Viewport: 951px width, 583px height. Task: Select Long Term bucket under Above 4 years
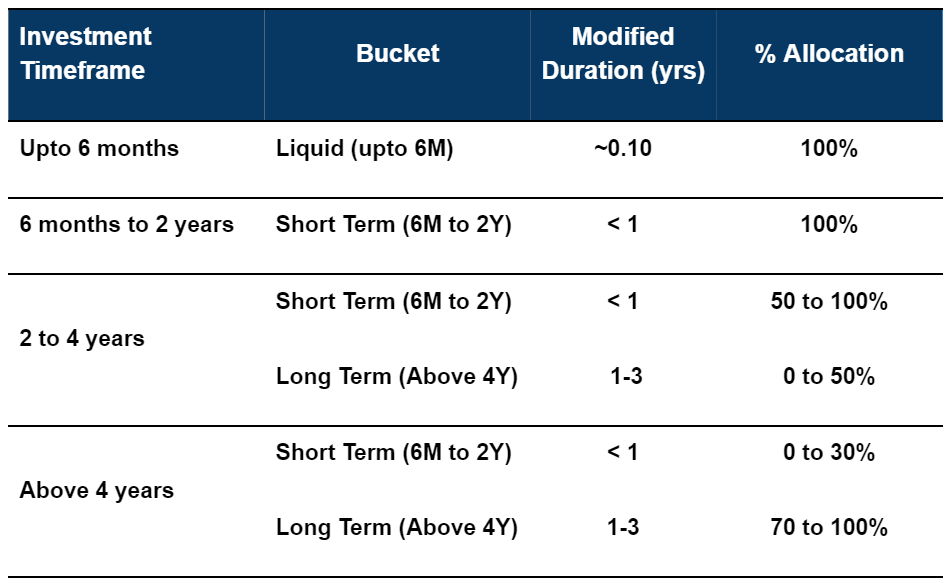[x=396, y=528]
